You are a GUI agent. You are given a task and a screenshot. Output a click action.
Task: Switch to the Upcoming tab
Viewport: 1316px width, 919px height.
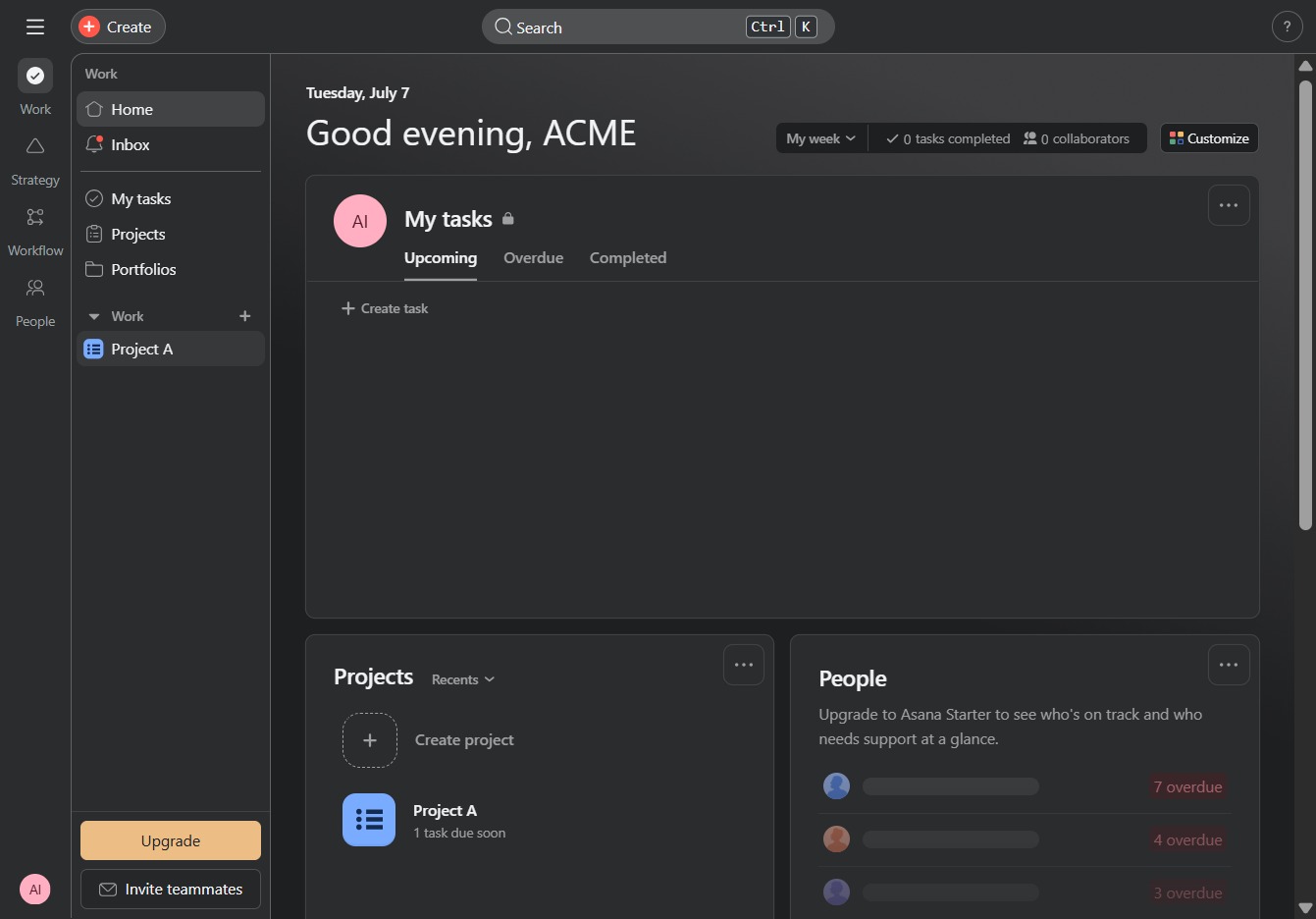click(441, 258)
